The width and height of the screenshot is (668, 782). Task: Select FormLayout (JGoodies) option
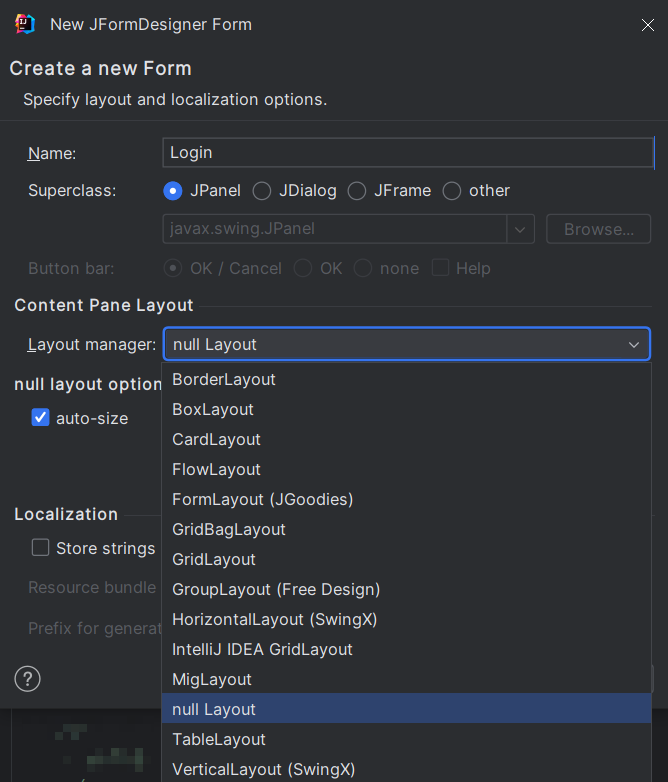click(x=262, y=499)
